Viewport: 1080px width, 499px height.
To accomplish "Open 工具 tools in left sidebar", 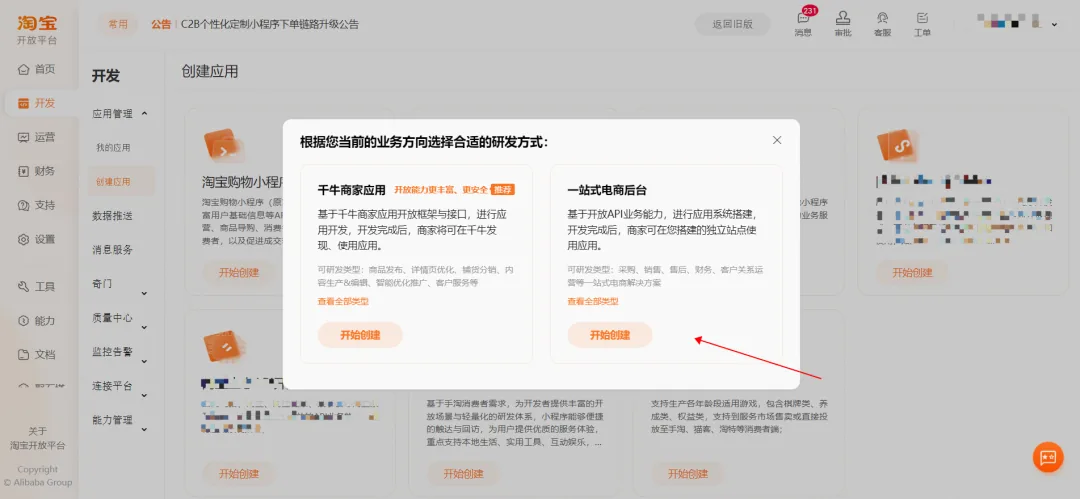I will tap(37, 287).
